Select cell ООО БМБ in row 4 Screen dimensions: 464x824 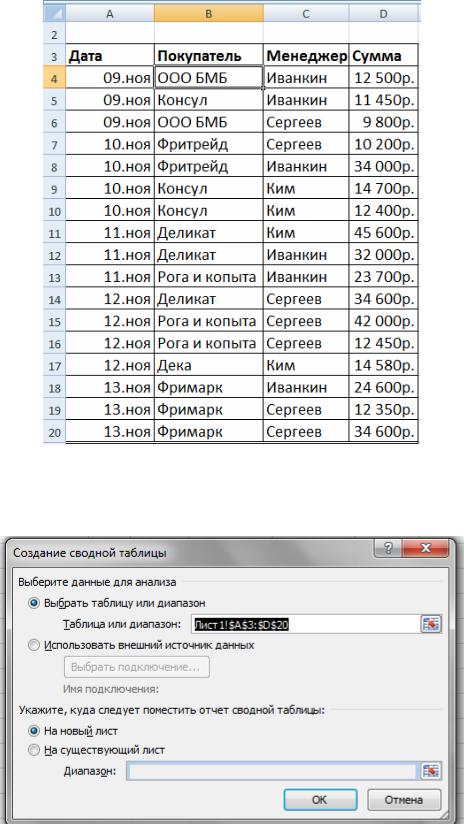click(209, 78)
